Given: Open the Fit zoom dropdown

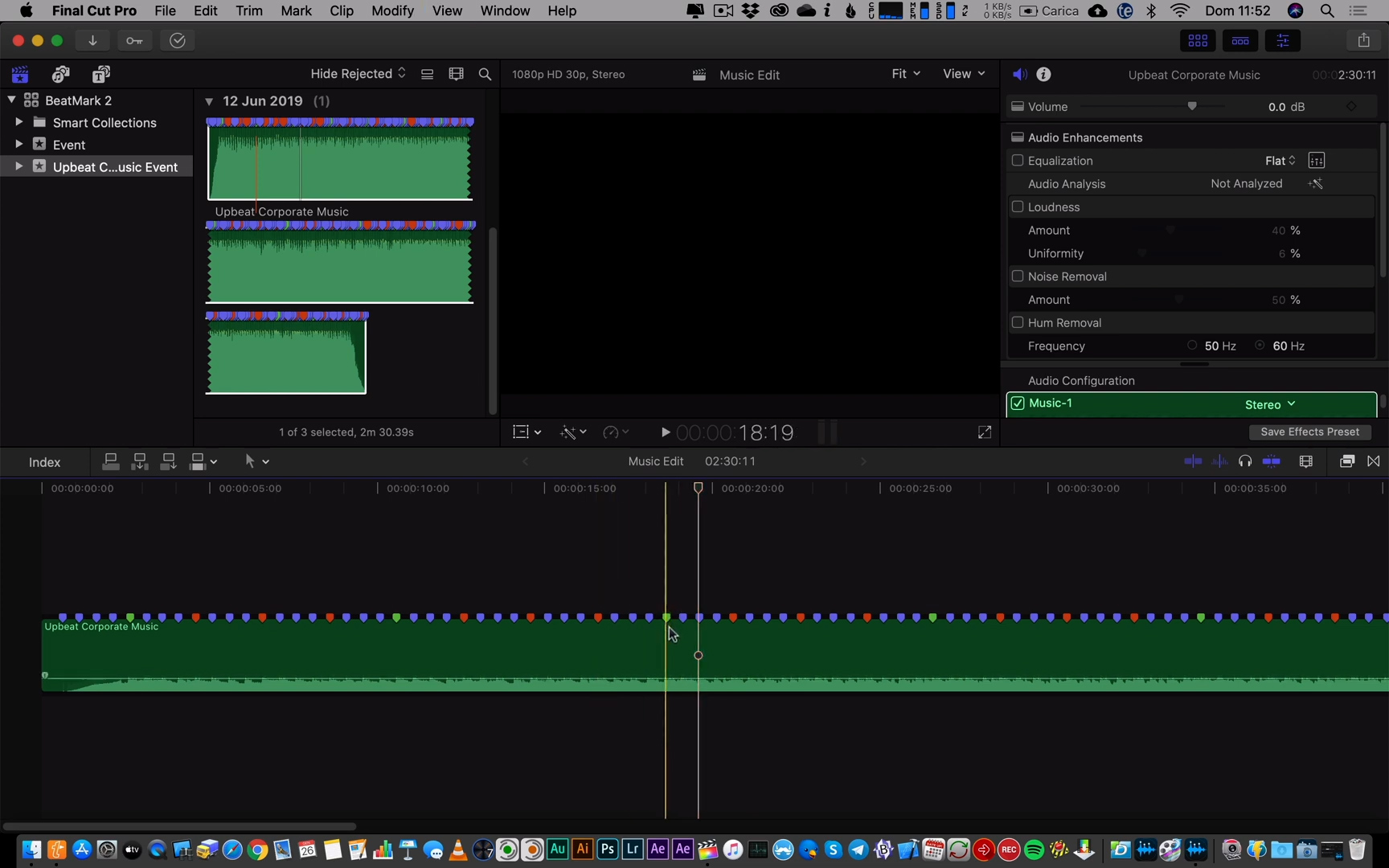Looking at the screenshot, I should click(x=906, y=74).
